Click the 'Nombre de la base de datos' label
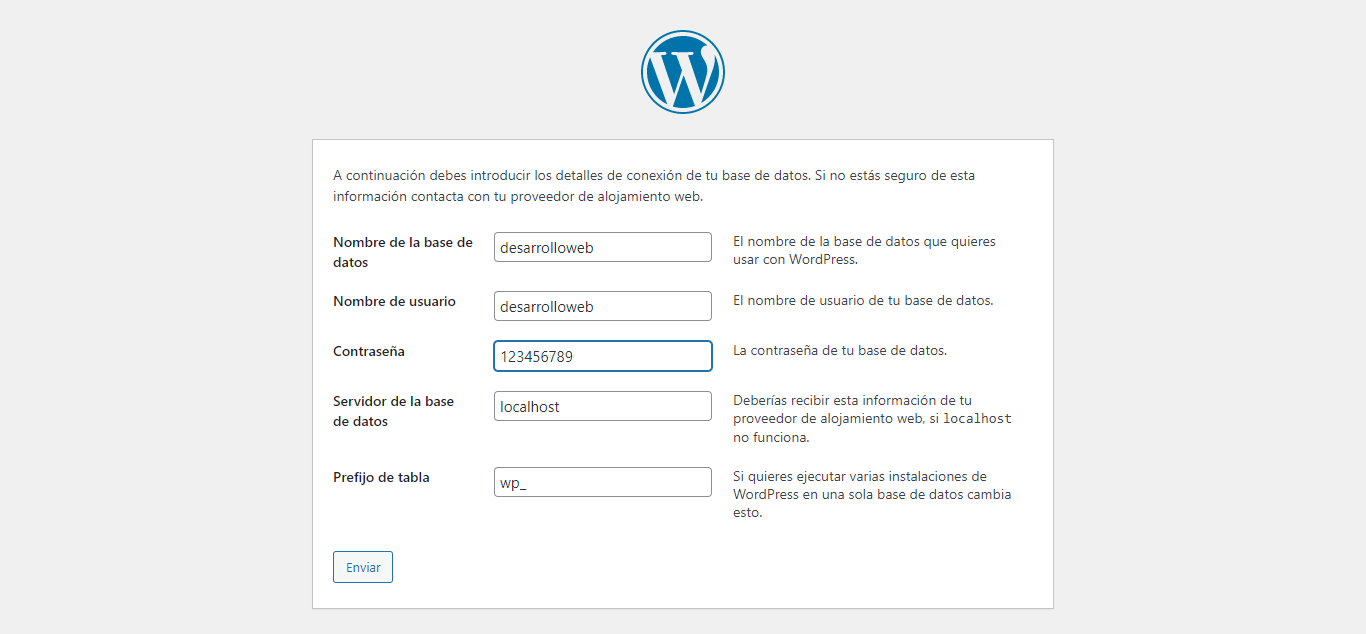Image resolution: width=1366 pixels, height=634 pixels. (x=403, y=252)
